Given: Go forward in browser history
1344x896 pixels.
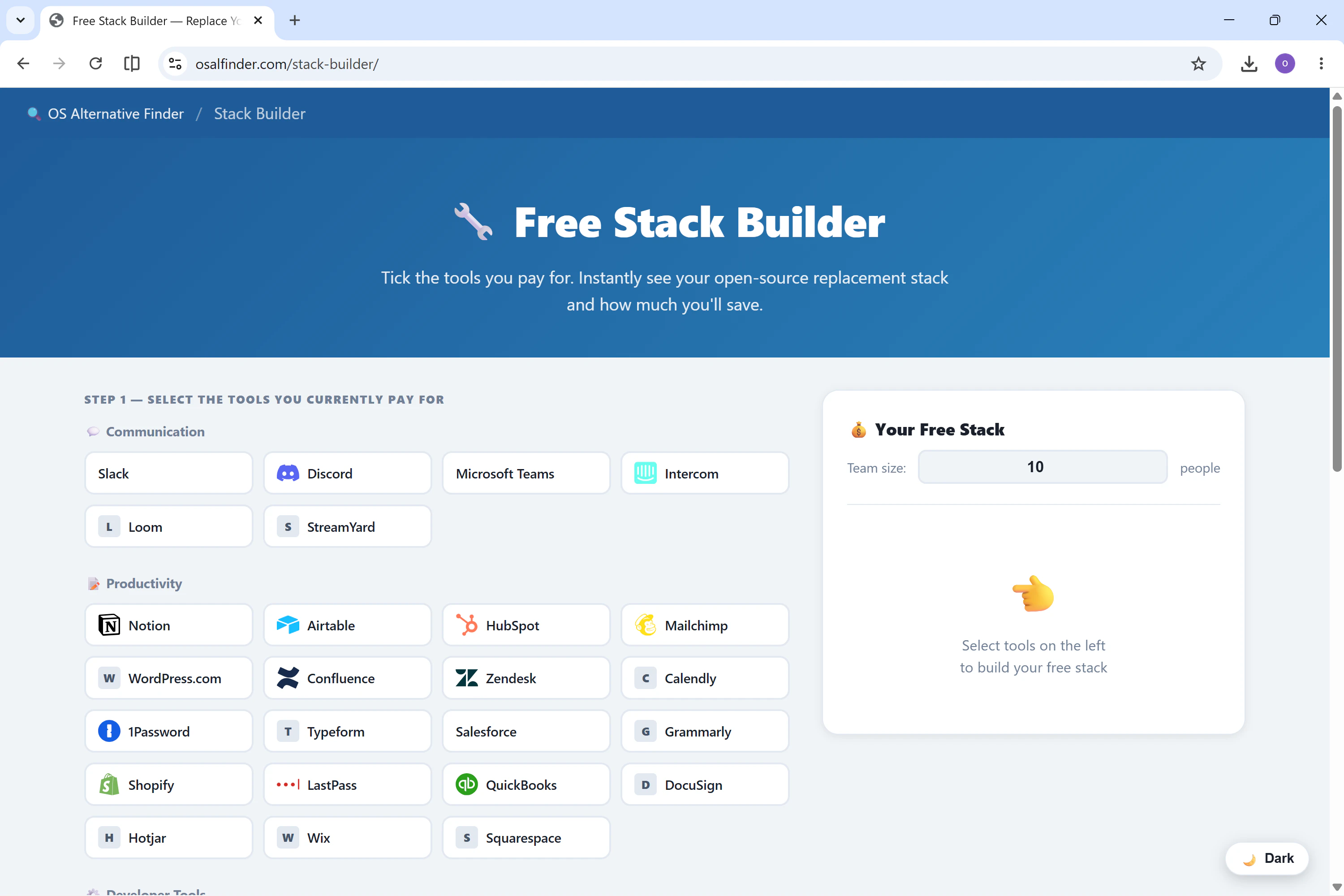Looking at the screenshot, I should tap(59, 64).
